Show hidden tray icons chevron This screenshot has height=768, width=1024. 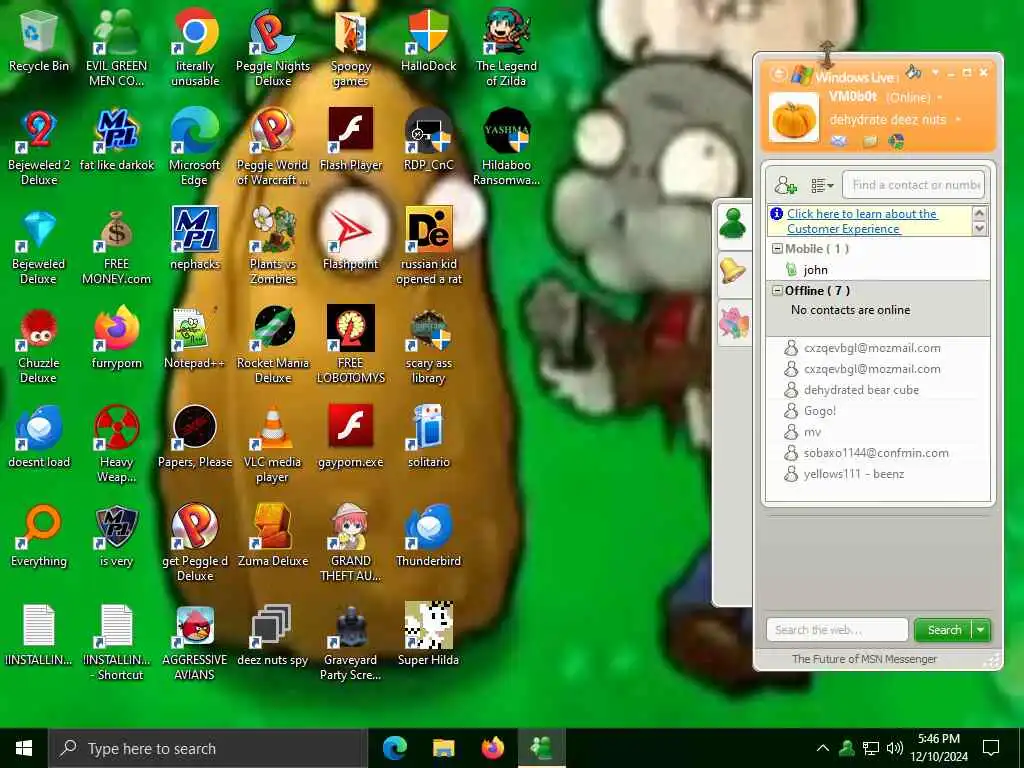point(823,748)
